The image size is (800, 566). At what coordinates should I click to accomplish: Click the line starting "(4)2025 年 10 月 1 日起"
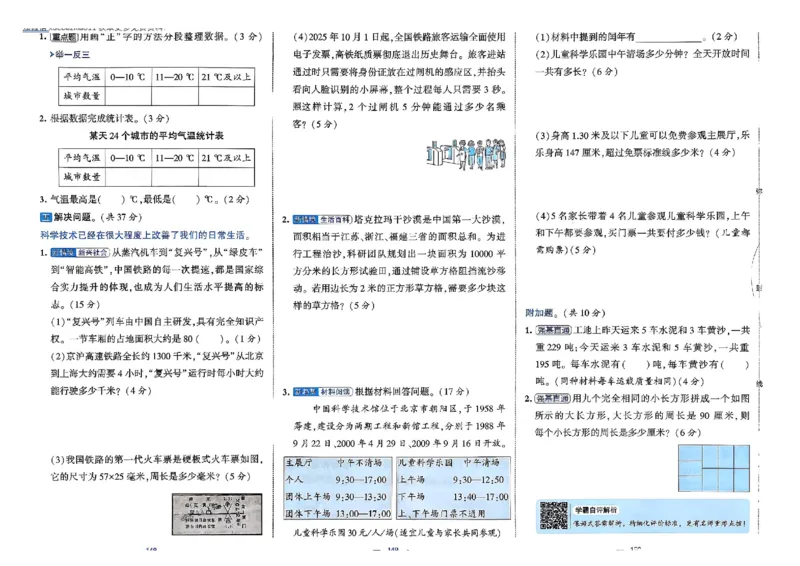pos(399,37)
